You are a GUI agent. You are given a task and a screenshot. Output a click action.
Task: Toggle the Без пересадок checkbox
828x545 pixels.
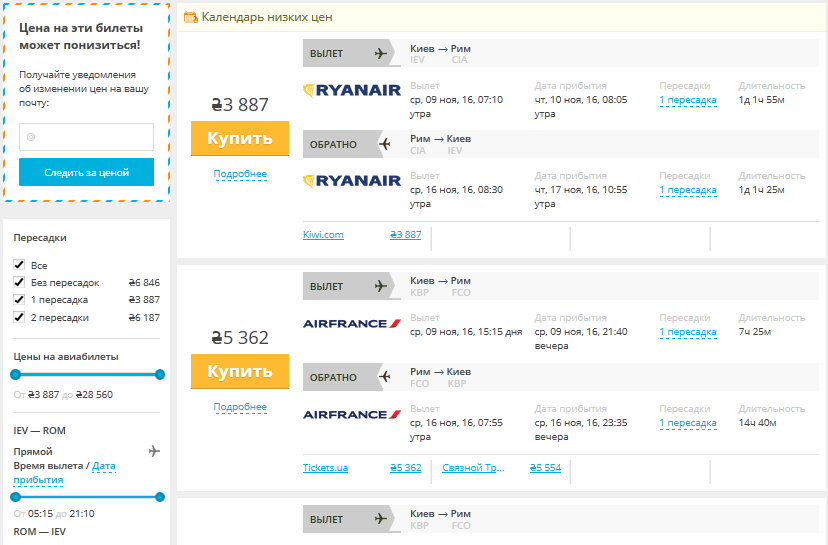[19, 282]
